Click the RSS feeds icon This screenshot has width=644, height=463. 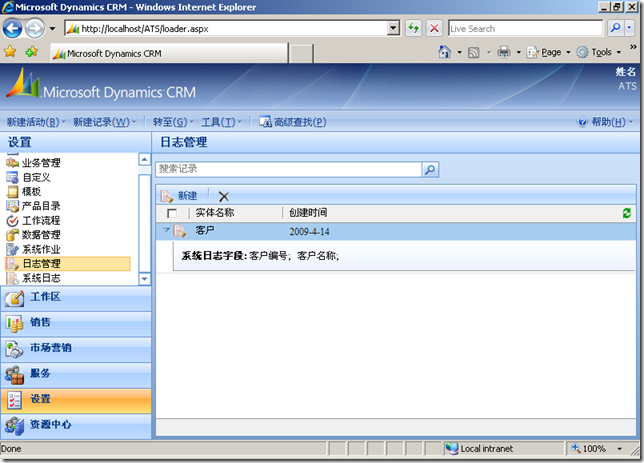tap(474, 53)
